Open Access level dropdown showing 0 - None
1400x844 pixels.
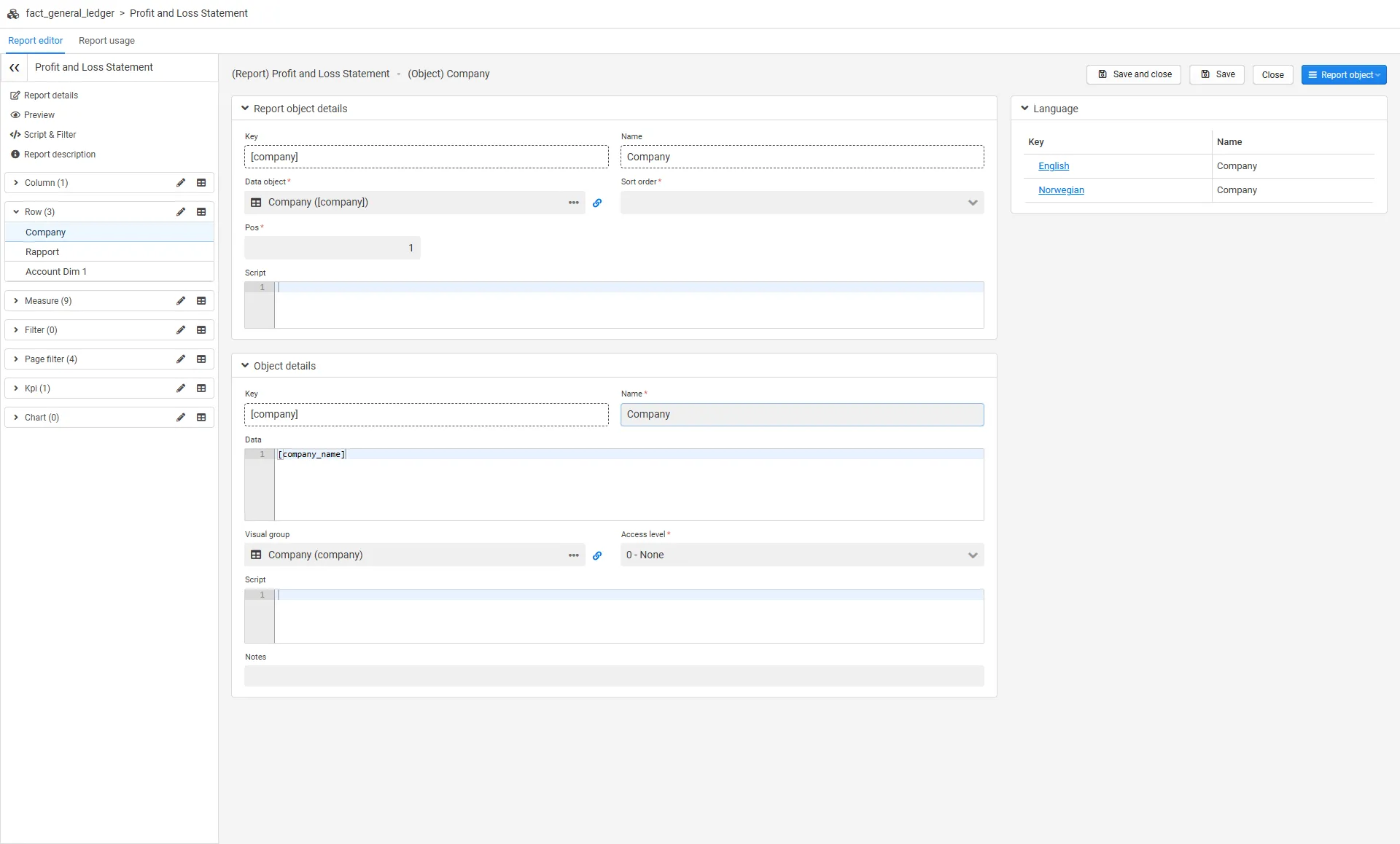pos(802,555)
